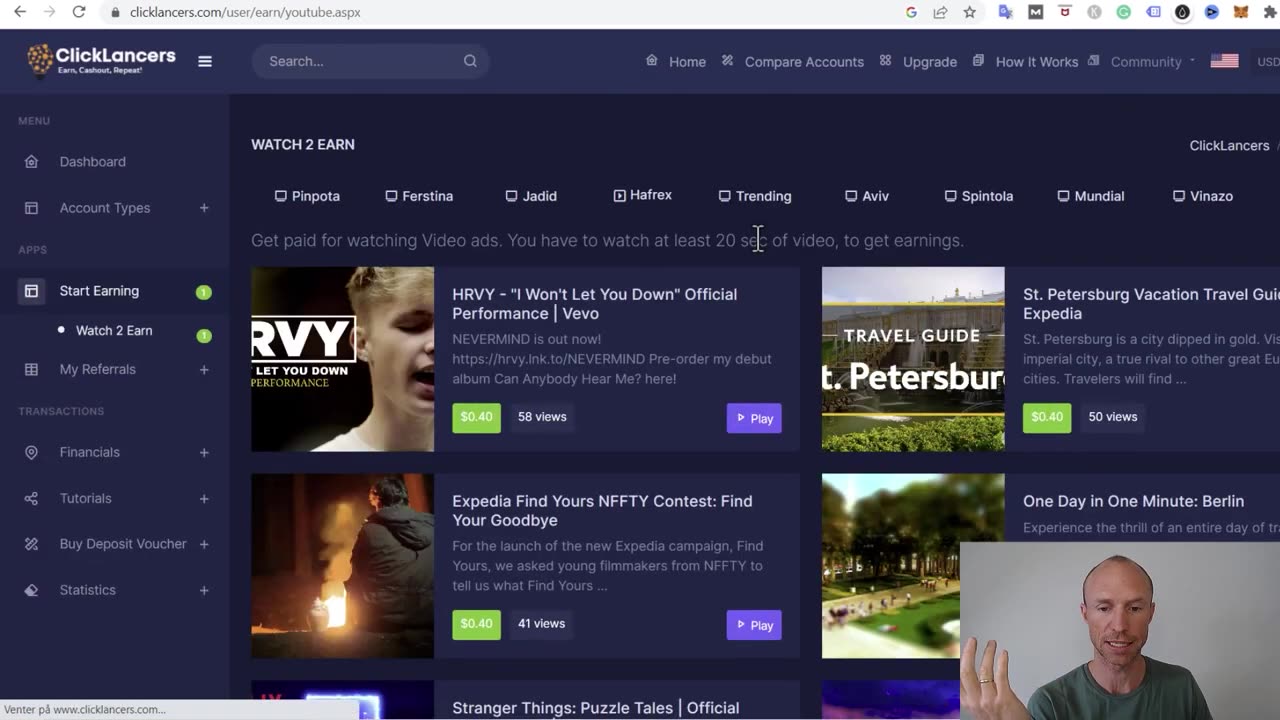Select the Mundial tab
1280x720 pixels.
(x=1091, y=196)
